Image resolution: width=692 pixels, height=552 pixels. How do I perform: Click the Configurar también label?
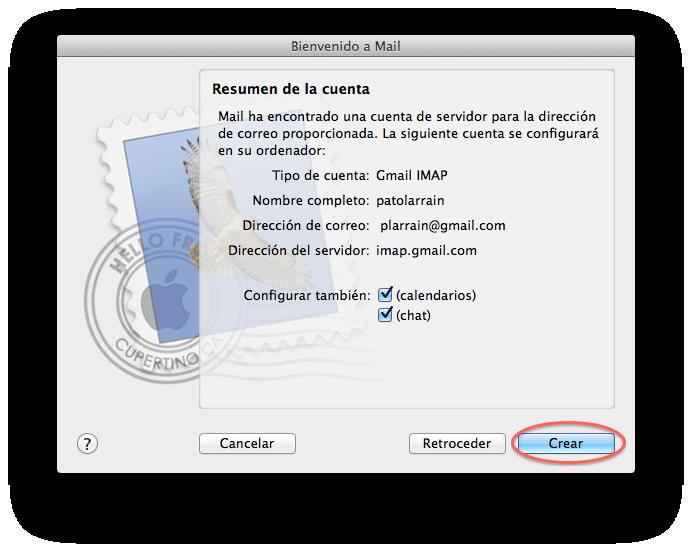click(x=307, y=295)
